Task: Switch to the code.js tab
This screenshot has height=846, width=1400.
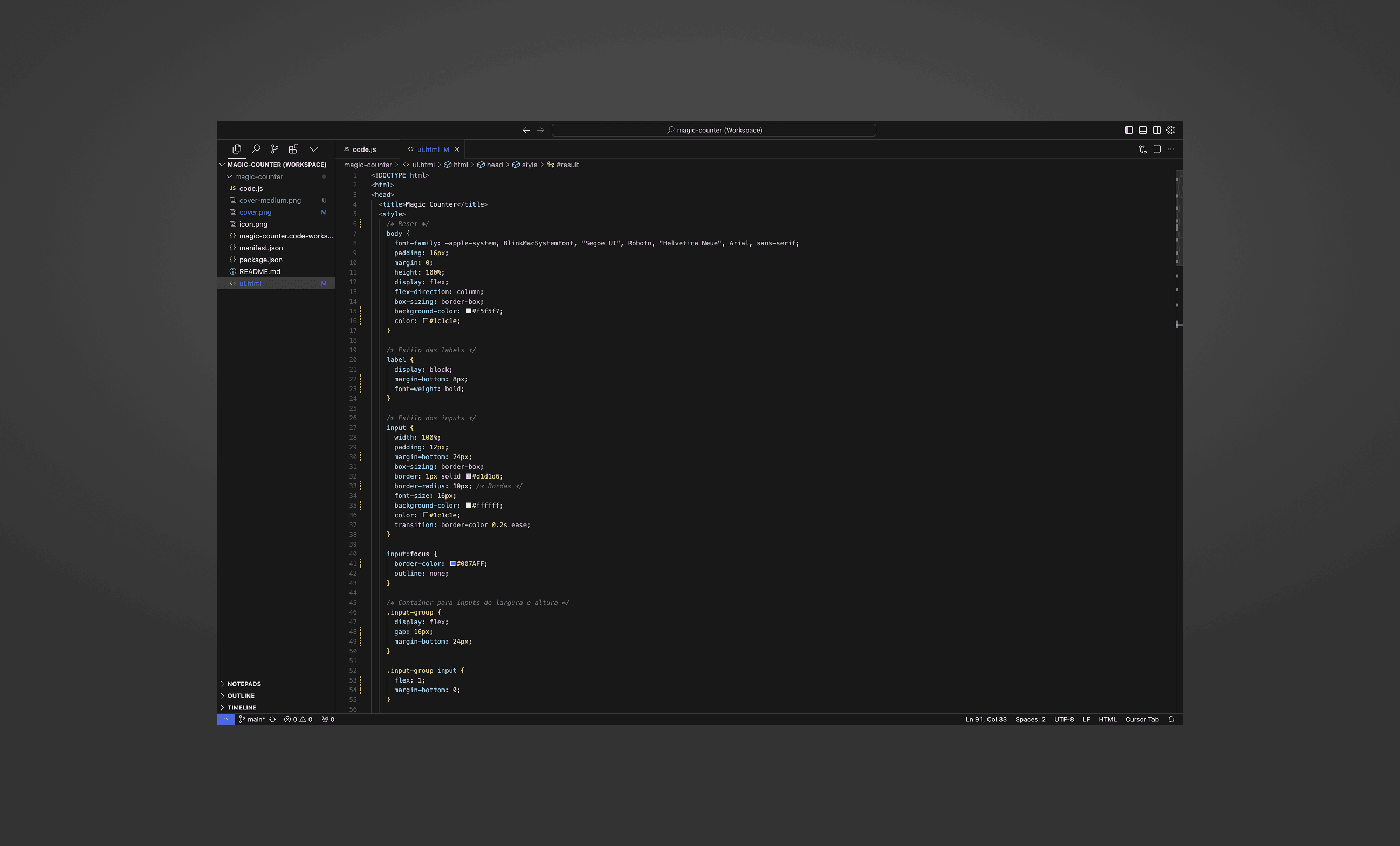Action: 363,149
